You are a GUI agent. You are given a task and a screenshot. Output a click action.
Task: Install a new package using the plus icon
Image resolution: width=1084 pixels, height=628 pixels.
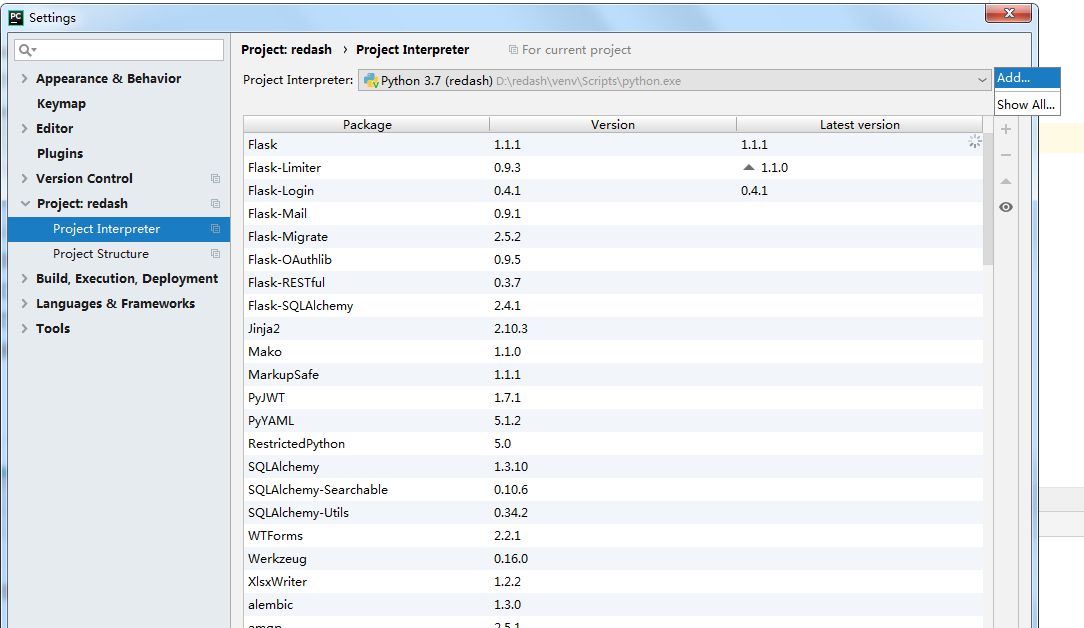1006,128
